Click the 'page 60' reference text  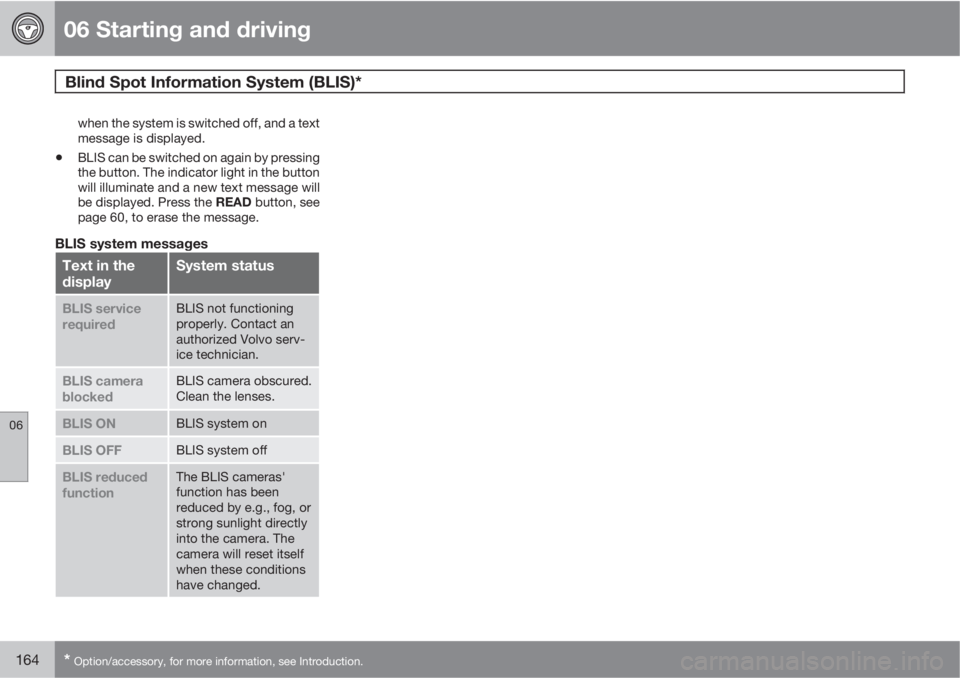(101, 217)
